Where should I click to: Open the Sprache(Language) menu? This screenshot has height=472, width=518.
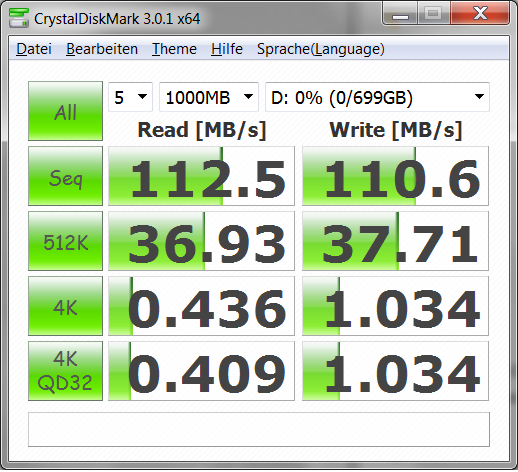tap(321, 49)
